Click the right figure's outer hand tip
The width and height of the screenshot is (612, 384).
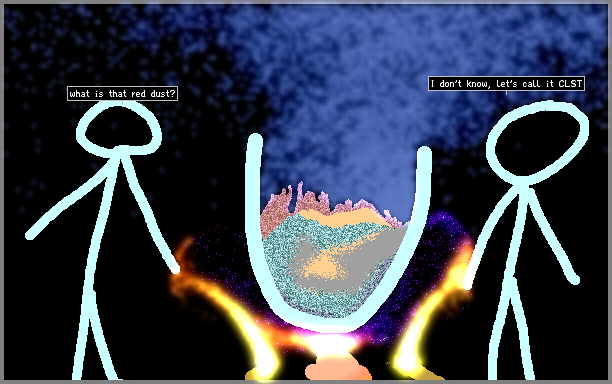[x=575, y=280]
